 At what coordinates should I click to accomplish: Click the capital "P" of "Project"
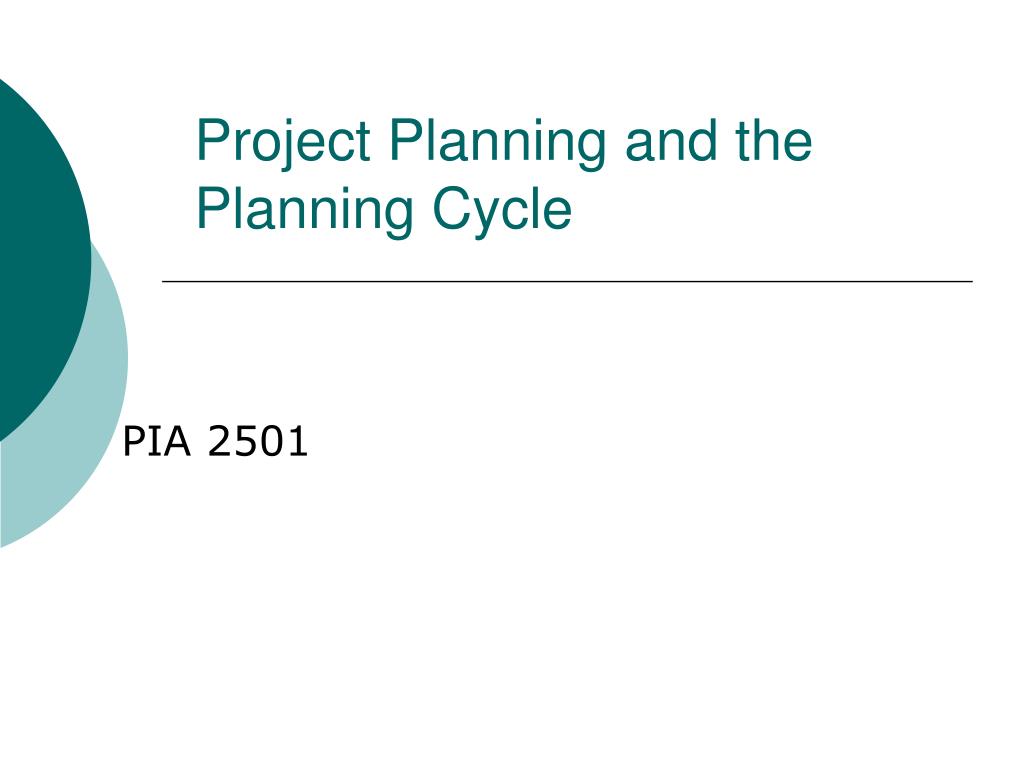click(x=211, y=139)
